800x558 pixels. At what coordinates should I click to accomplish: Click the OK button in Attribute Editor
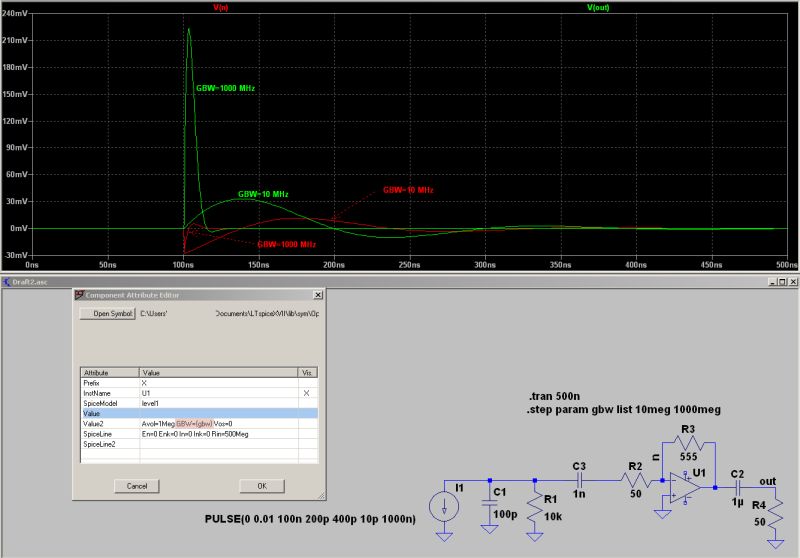262,486
